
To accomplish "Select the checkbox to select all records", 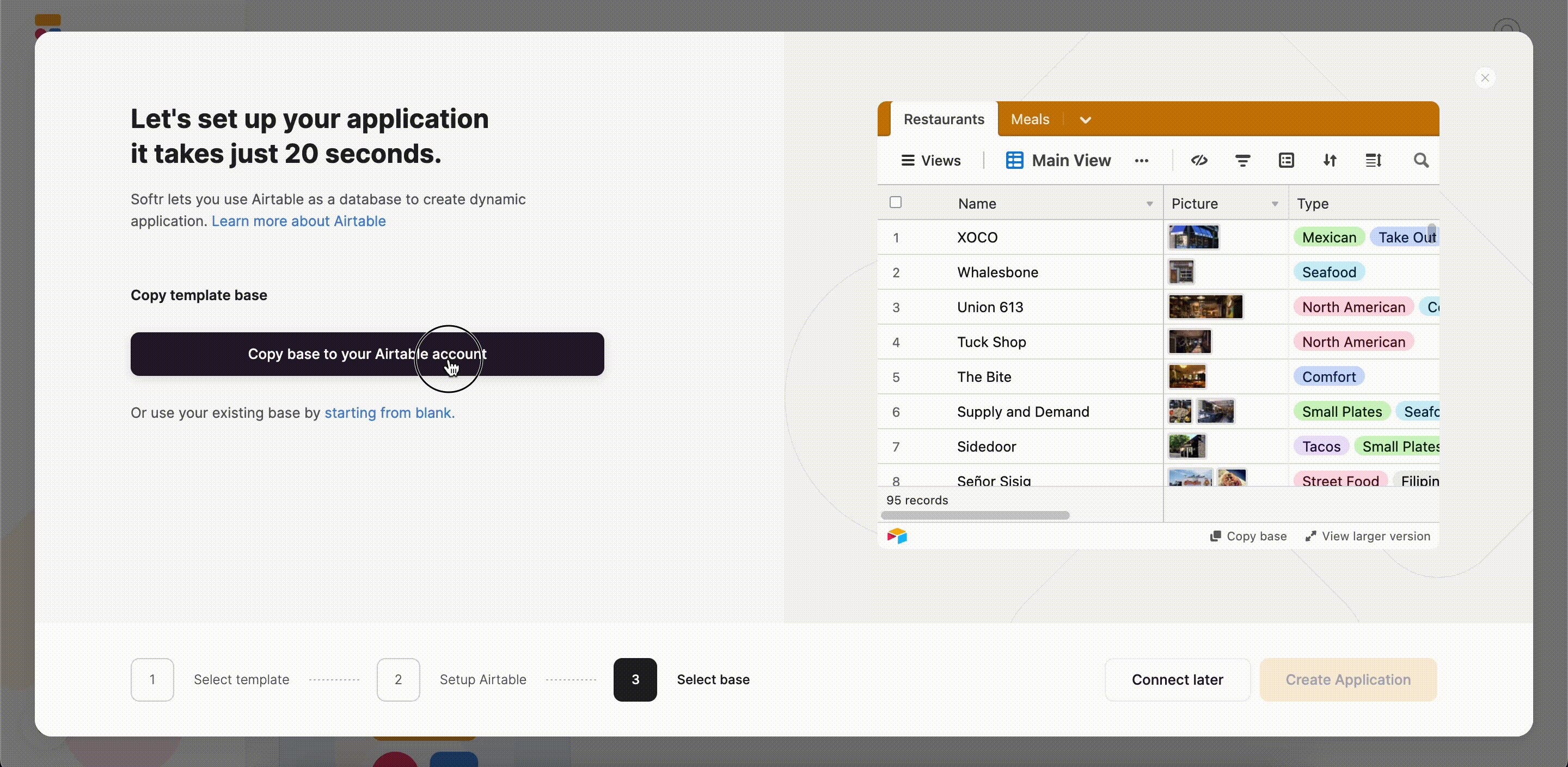I will [x=896, y=202].
